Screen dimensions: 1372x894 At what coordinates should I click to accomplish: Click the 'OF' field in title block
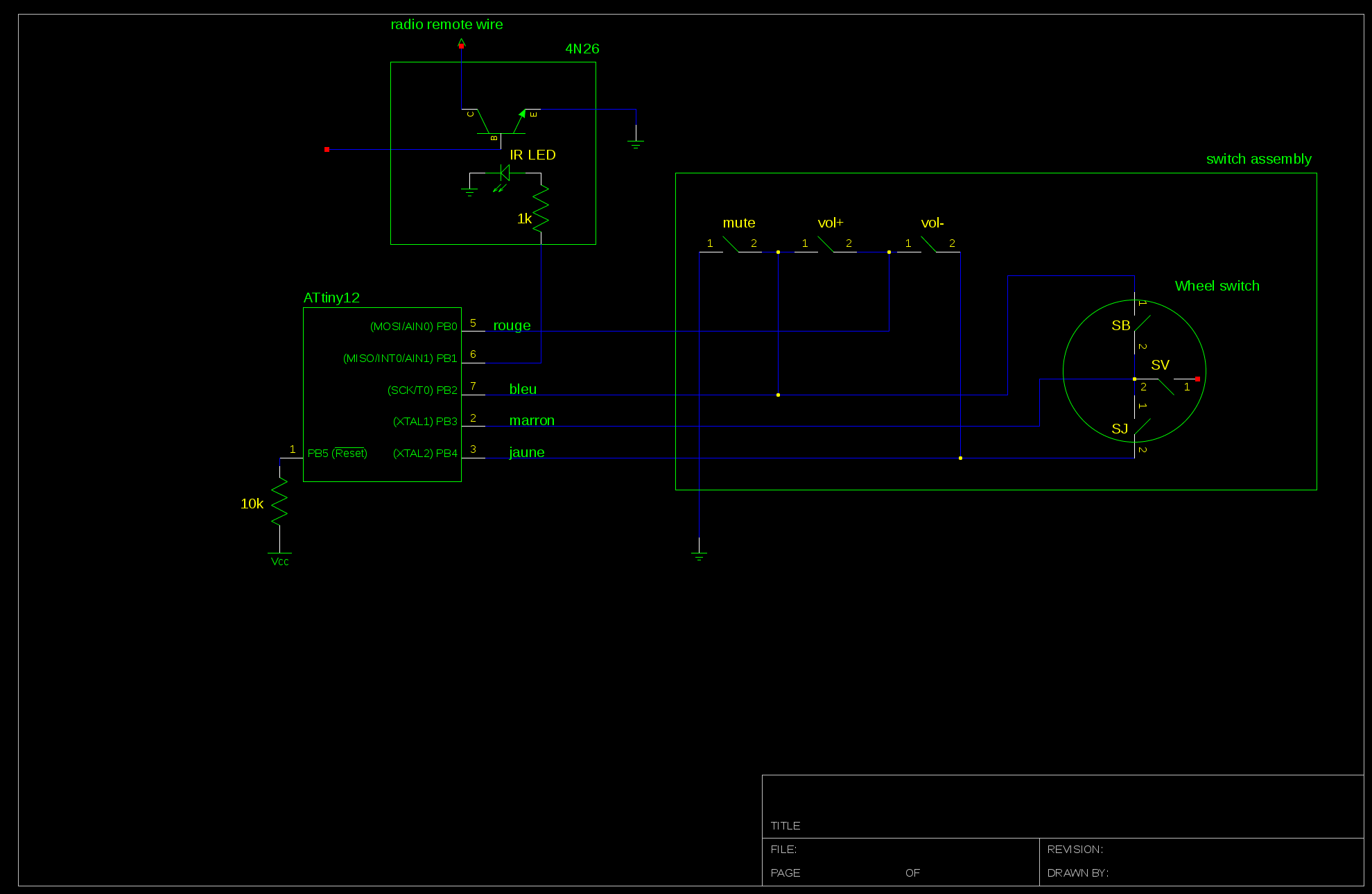pos(912,872)
